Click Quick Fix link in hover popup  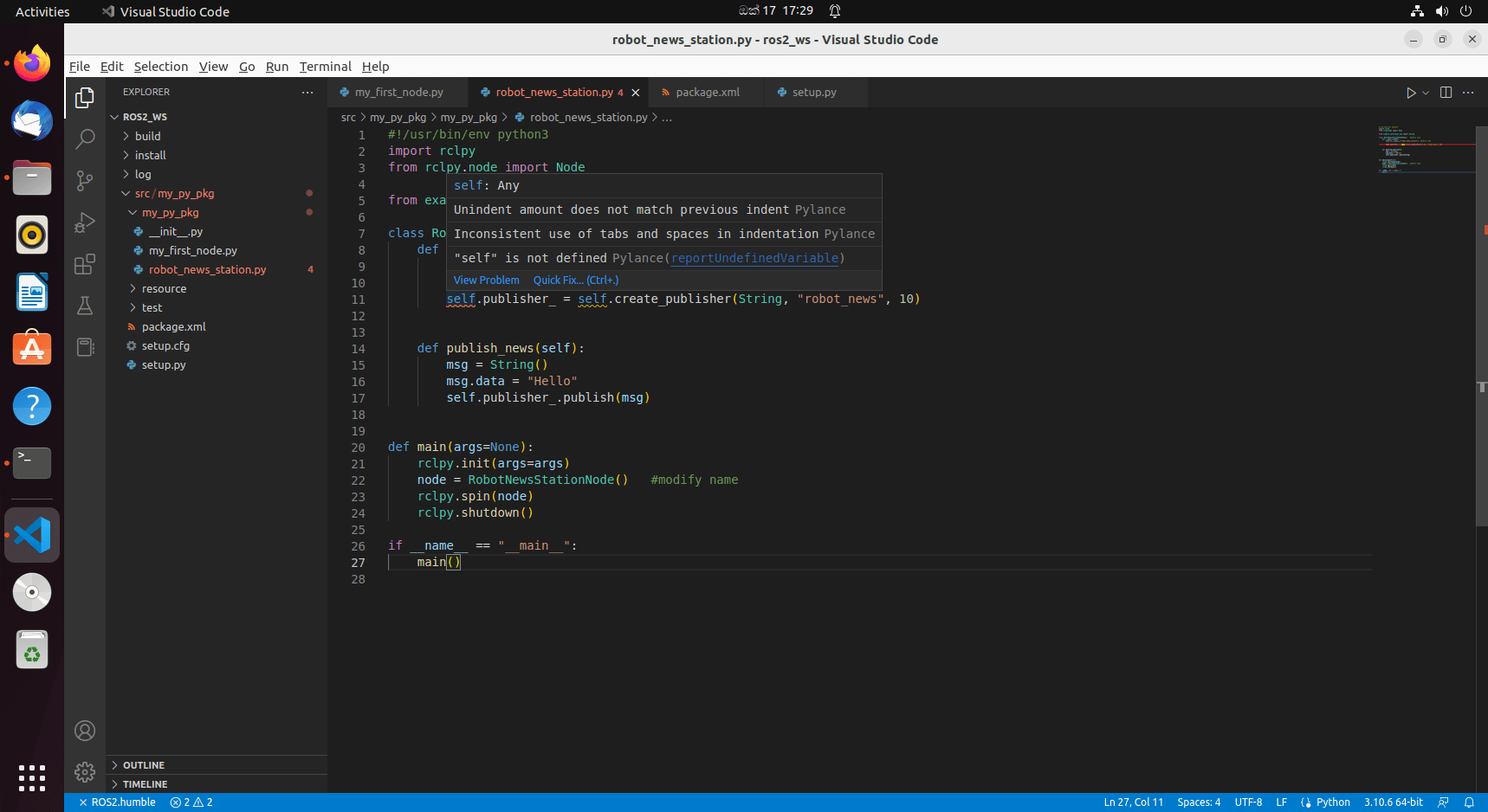[576, 280]
